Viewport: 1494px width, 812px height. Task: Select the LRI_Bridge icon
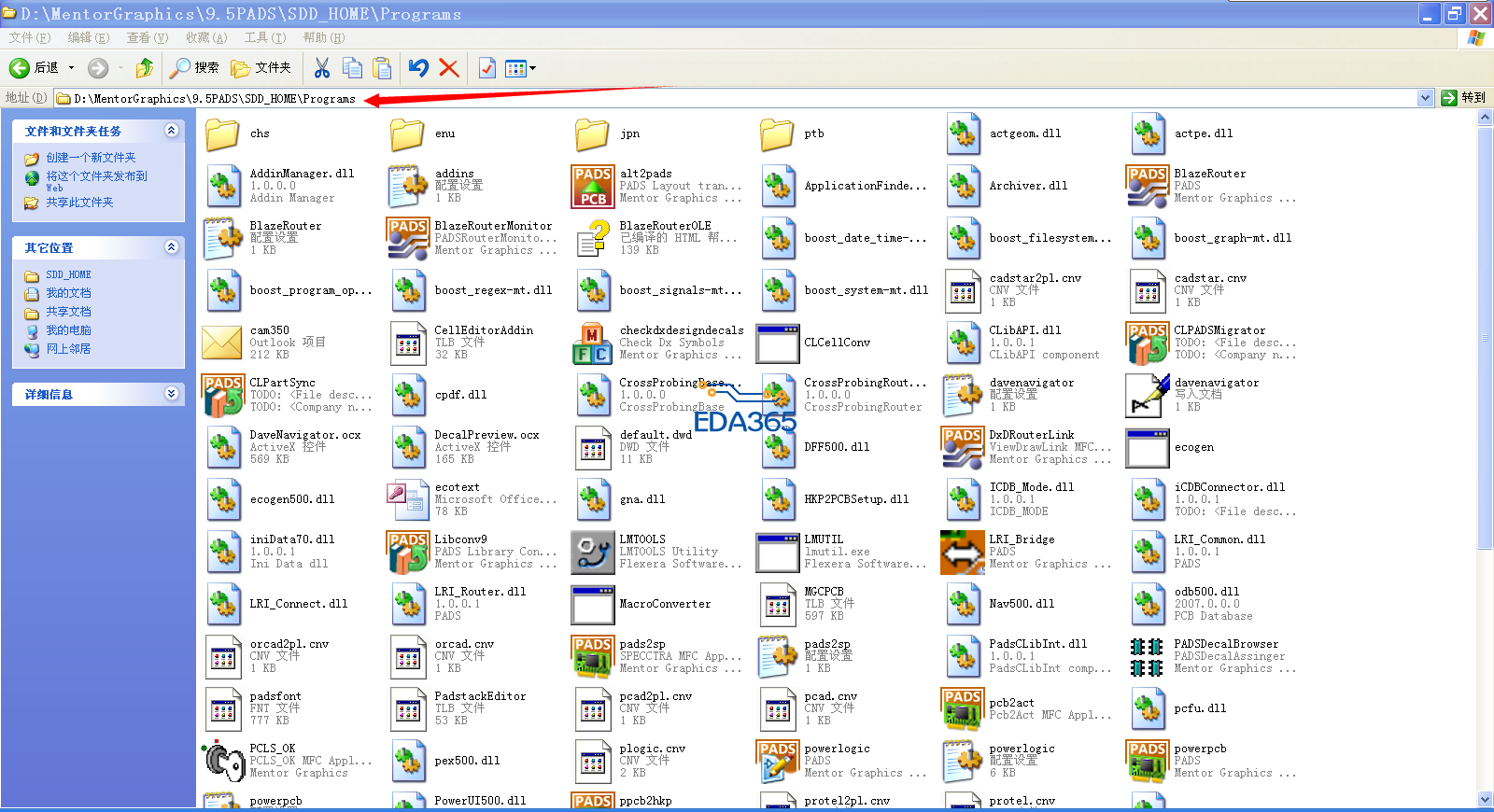coord(962,552)
